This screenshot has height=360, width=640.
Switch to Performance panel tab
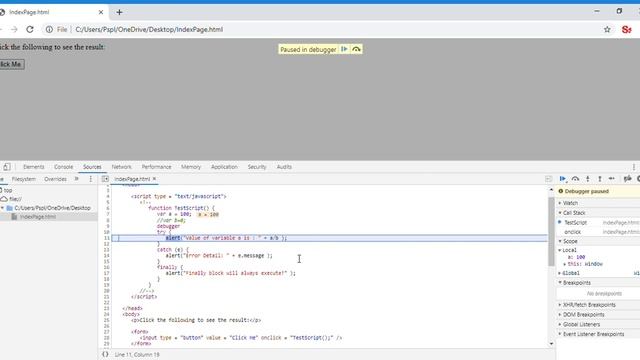point(156,167)
